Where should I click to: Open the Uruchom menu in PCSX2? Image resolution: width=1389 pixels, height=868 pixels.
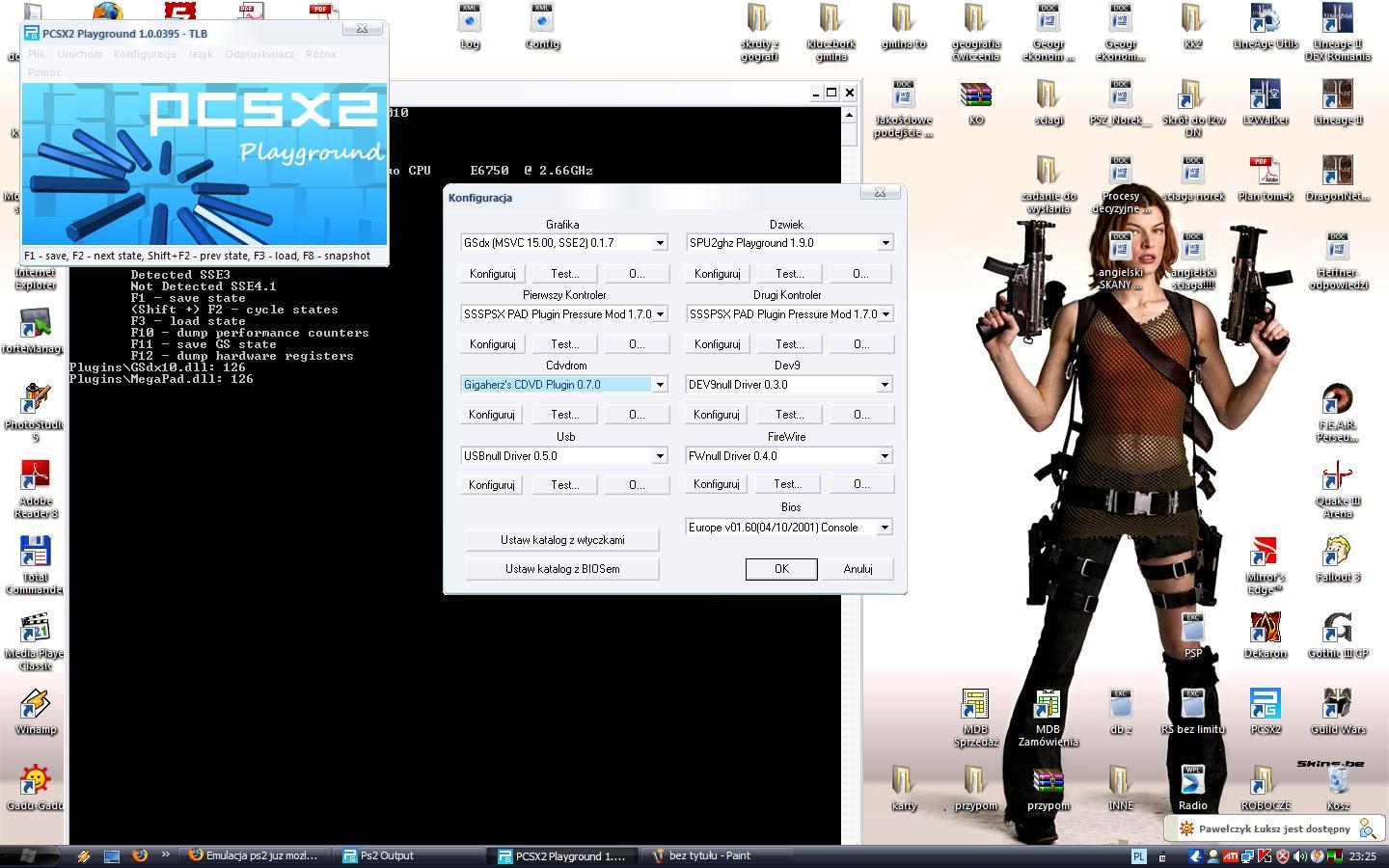[x=79, y=54]
